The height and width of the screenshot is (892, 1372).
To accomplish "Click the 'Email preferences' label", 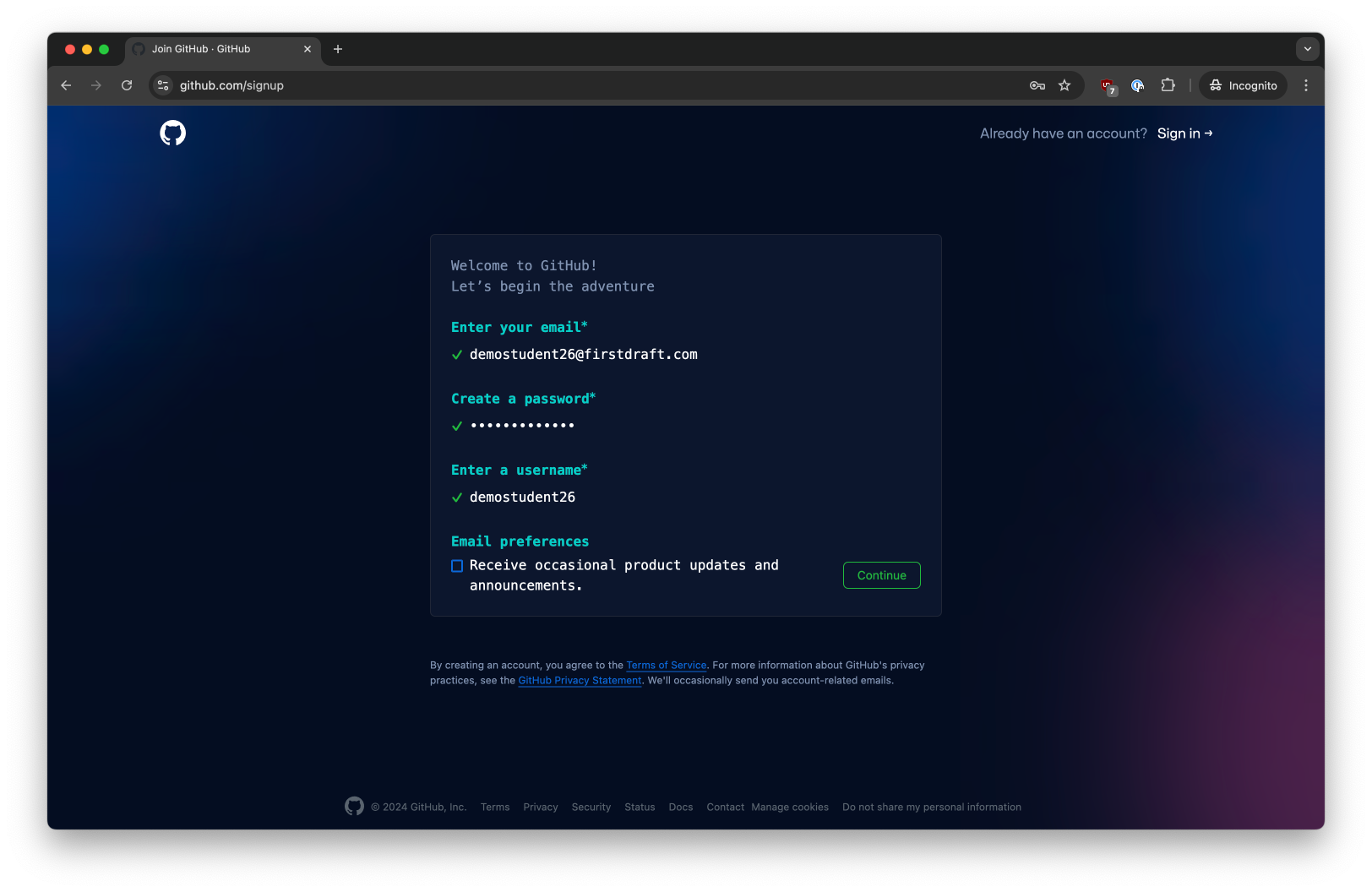I will coord(520,541).
